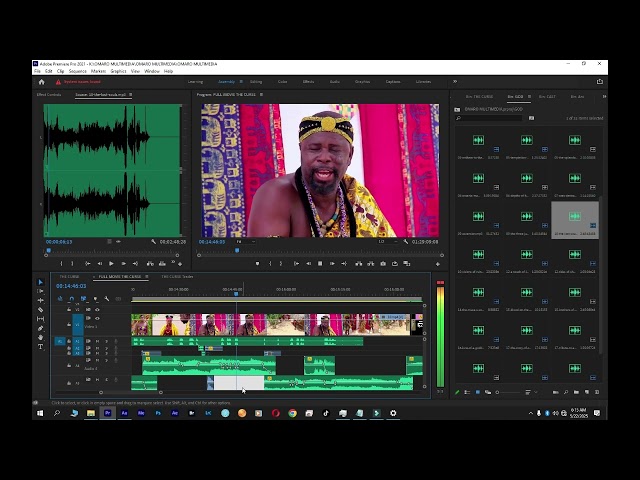
Task: Open playback resolution dropdown in Program monitor
Action: (x=387, y=242)
